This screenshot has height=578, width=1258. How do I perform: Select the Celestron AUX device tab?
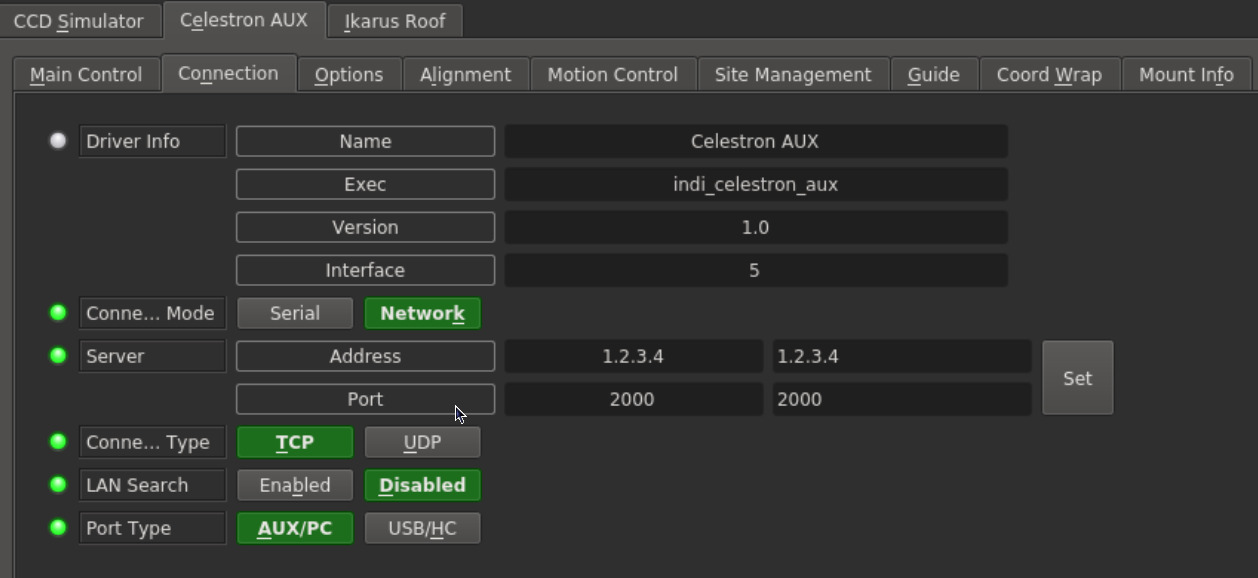(x=244, y=20)
